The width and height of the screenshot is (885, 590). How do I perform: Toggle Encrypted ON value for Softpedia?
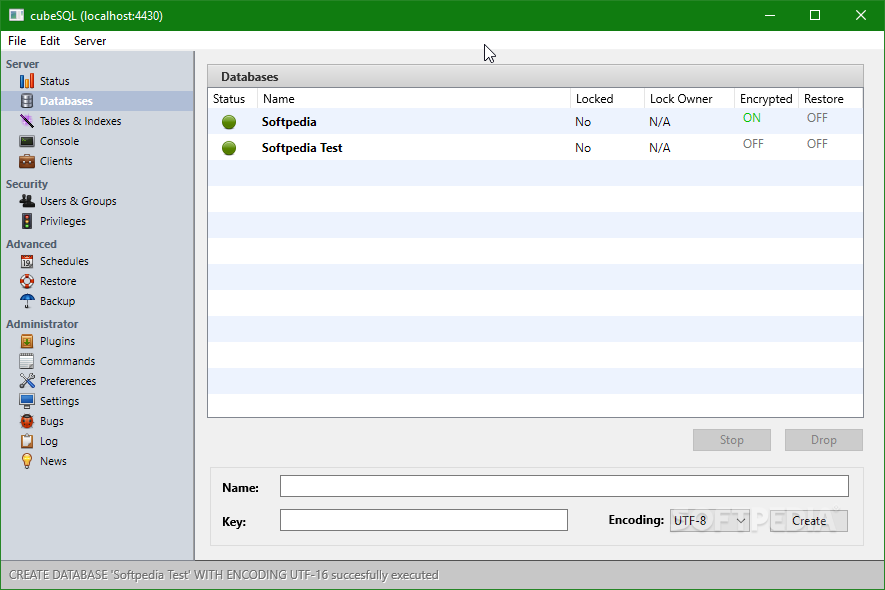click(x=751, y=118)
